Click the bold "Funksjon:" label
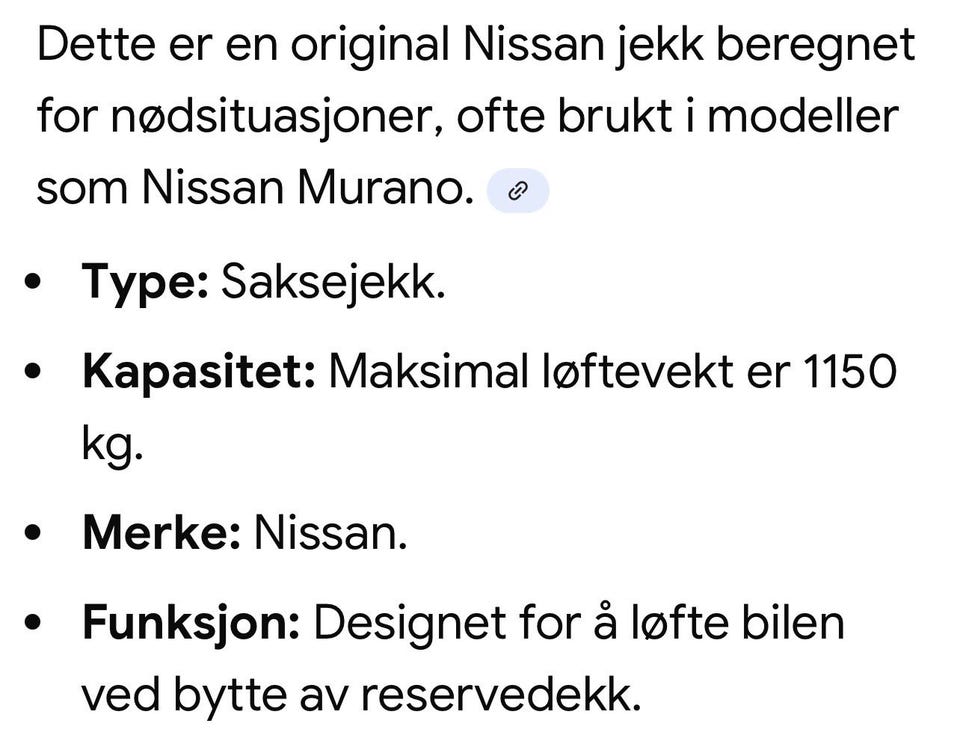 191,623
